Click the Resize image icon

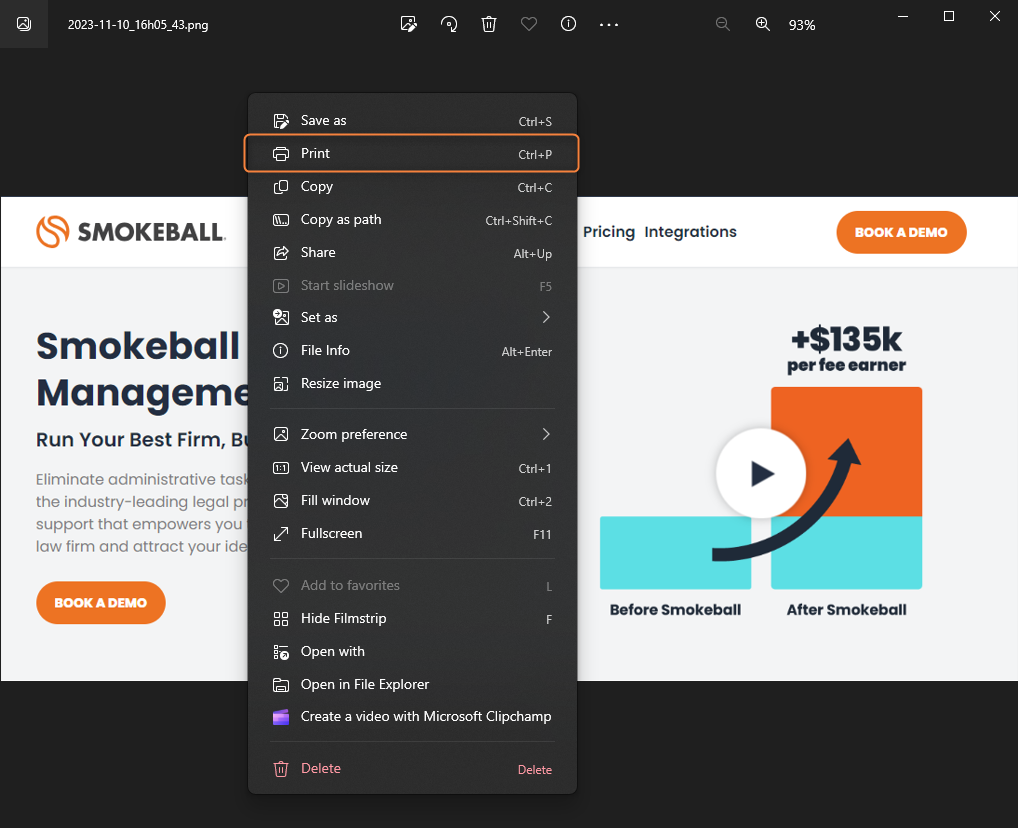tap(280, 384)
